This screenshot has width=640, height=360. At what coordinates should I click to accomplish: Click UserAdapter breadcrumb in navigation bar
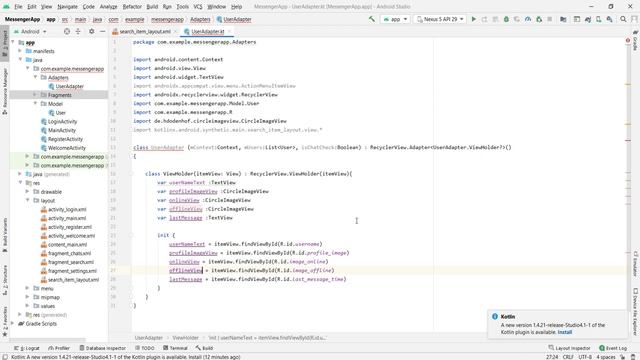tap(234, 19)
